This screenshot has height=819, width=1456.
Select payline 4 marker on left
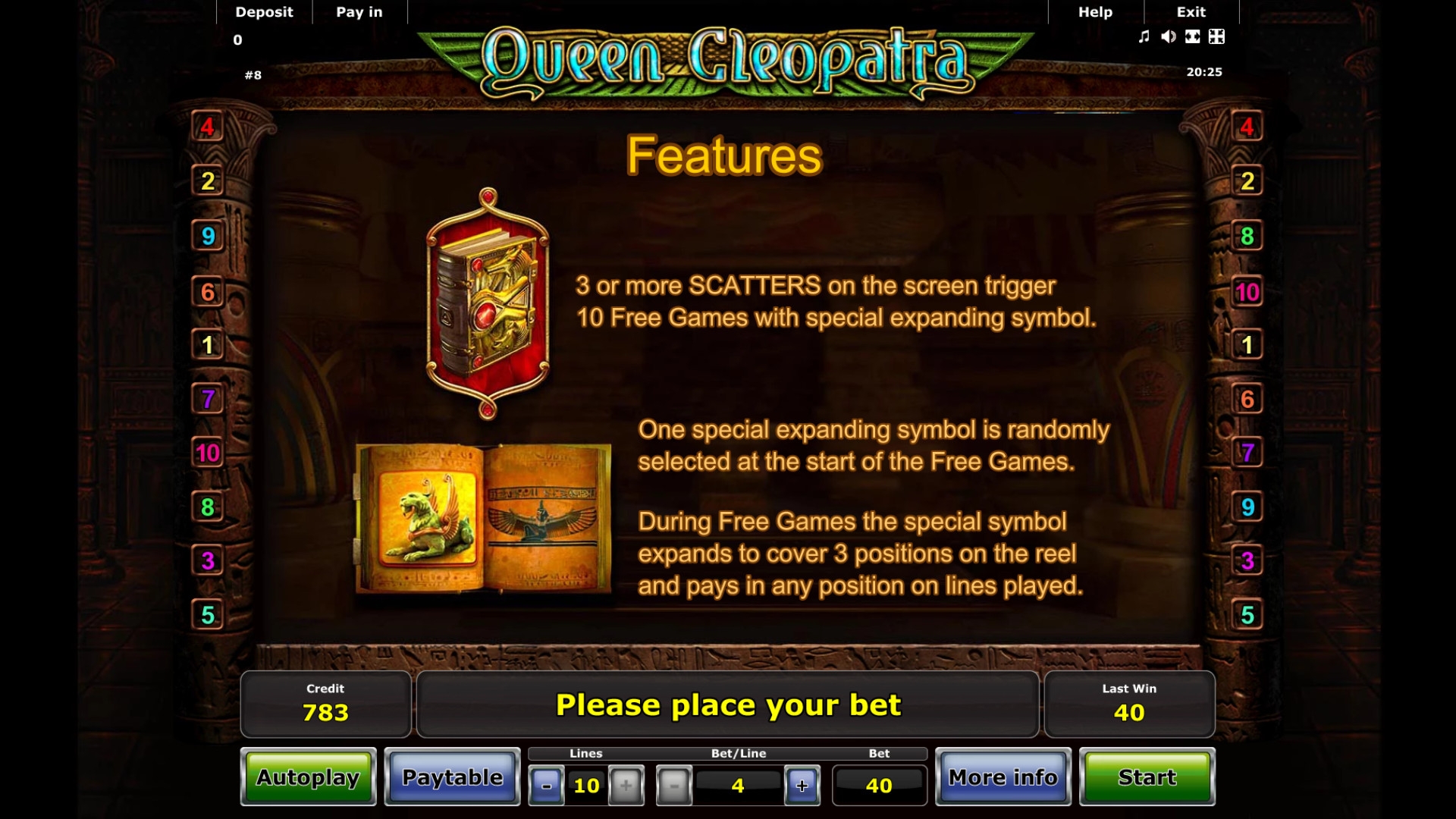[x=207, y=127]
